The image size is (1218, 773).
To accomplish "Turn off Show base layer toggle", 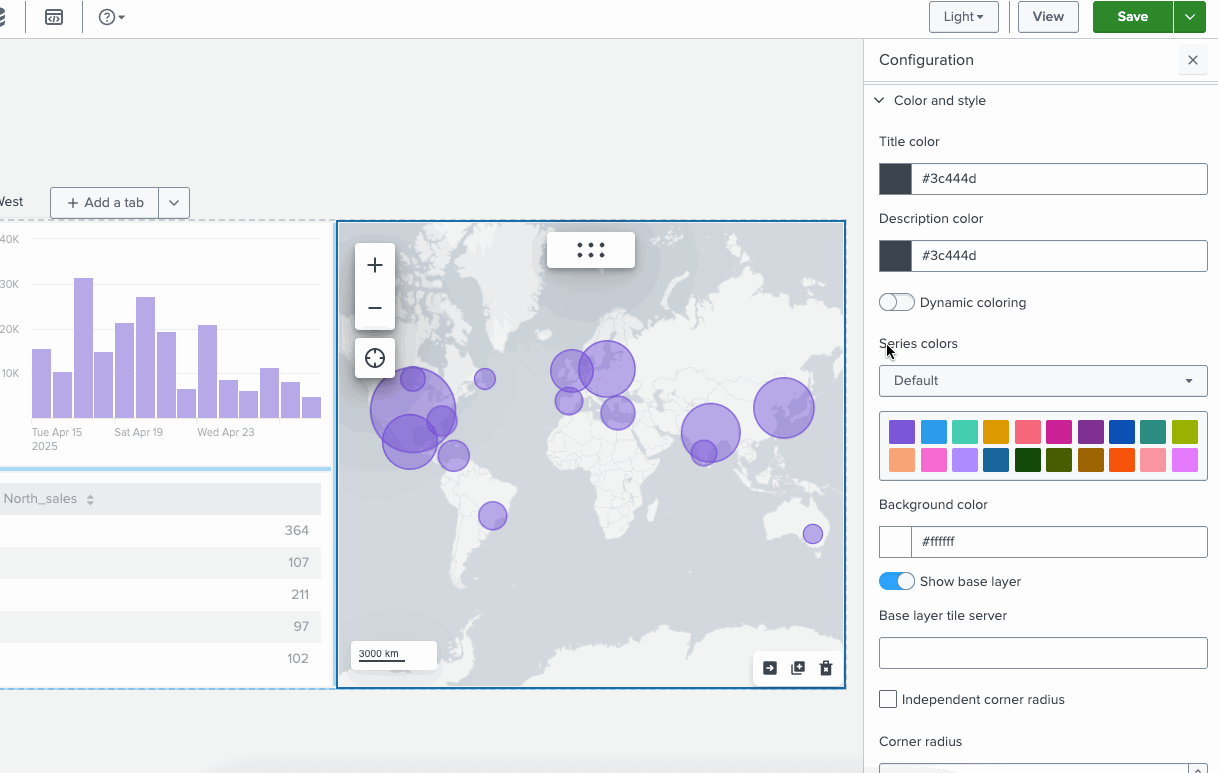I will [x=897, y=581].
